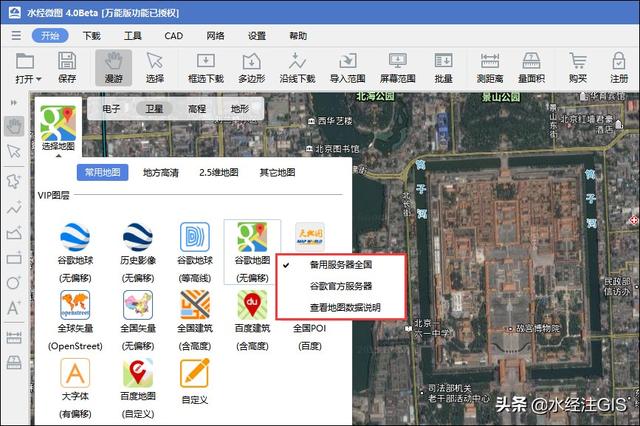Select the 开始 ribbon tab
Screen dimensions: 640x426
(50, 36)
